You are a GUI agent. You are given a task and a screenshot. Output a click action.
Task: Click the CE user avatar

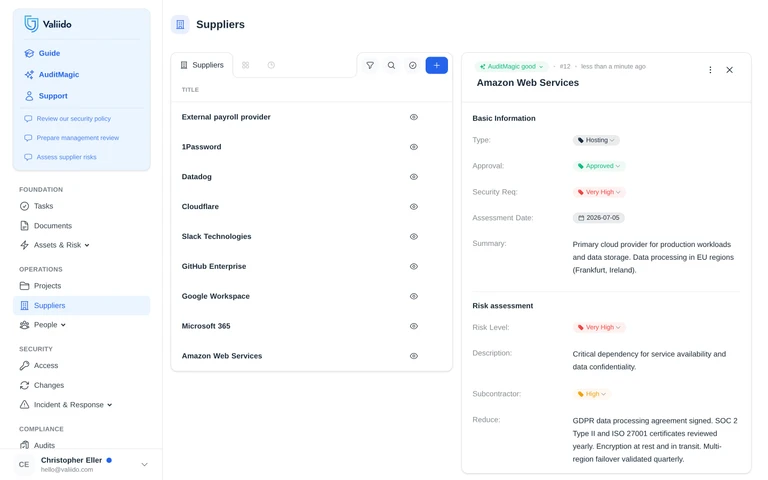point(24,464)
